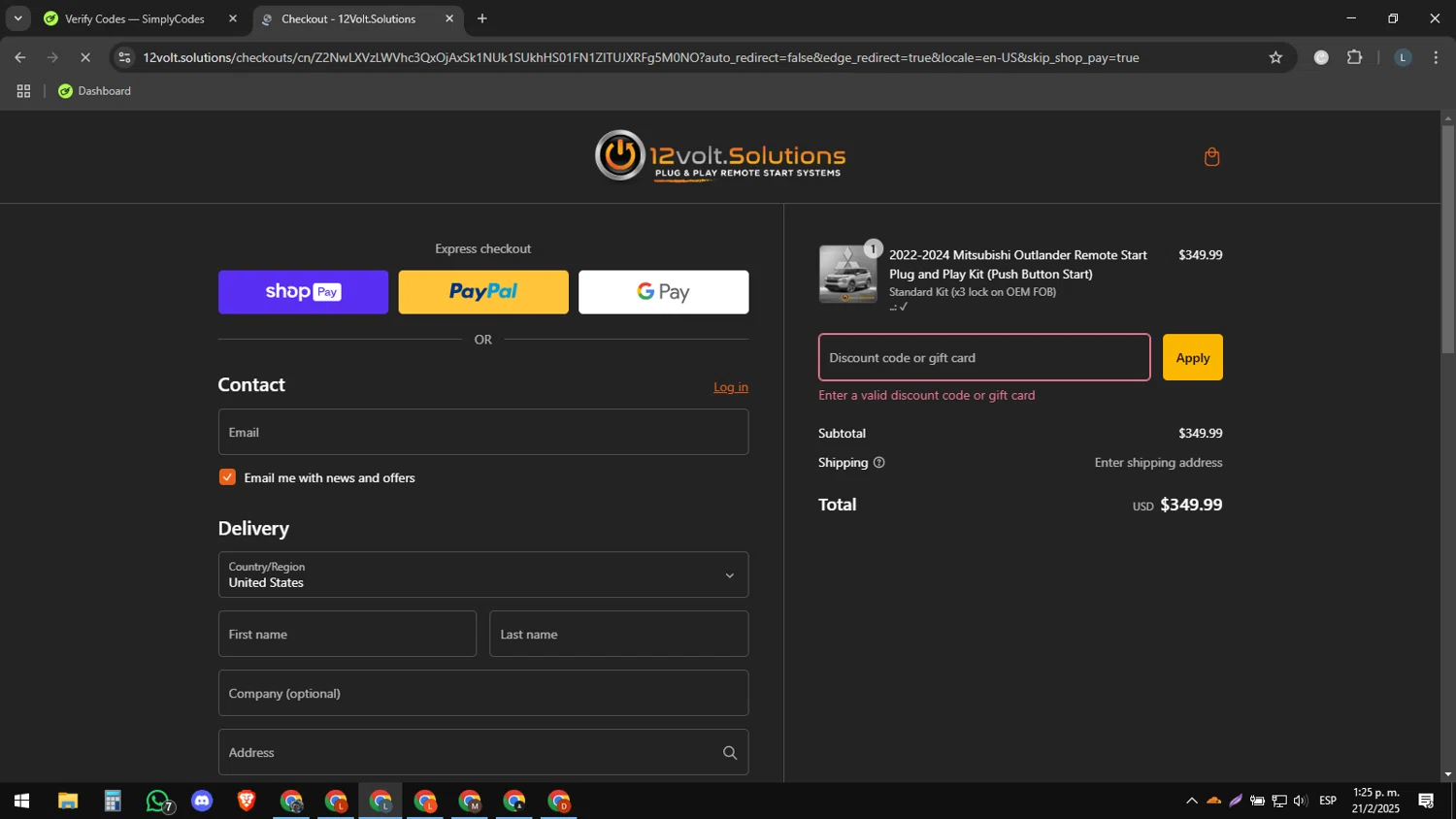Screen dimensions: 1456x819
Task: Open WhatsApp from the taskbar
Action: coord(158,802)
